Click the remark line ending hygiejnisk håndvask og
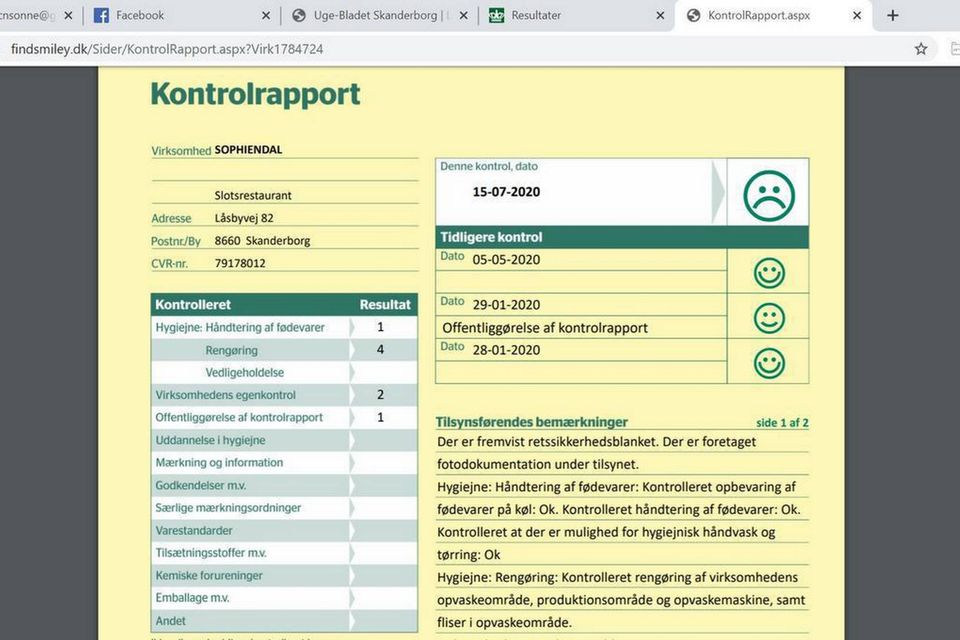Image resolution: width=960 pixels, height=640 pixels. tap(606, 532)
